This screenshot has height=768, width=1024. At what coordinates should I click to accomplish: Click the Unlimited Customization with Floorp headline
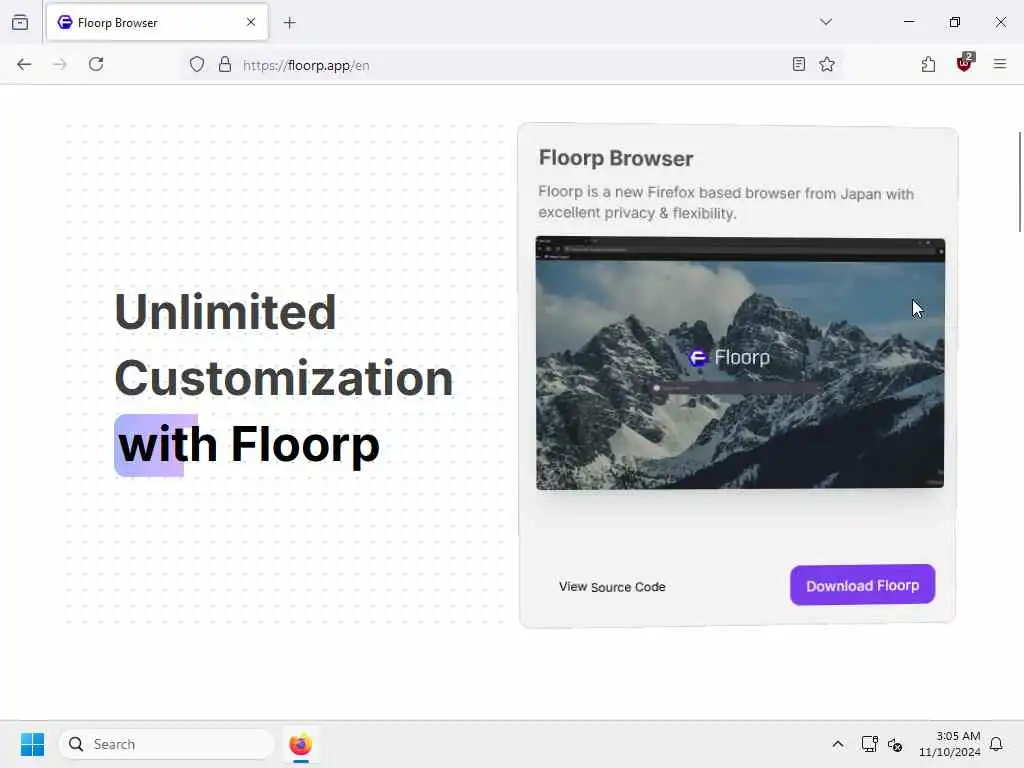pos(284,379)
